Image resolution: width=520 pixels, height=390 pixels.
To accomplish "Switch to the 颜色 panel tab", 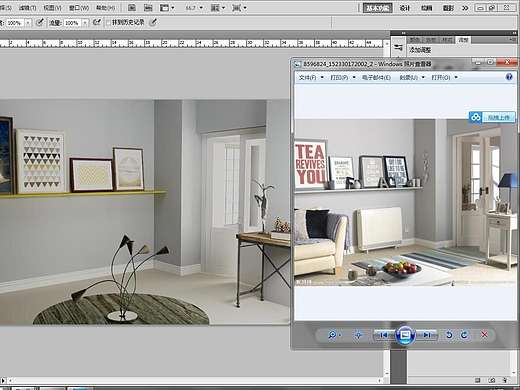I will point(415,40).
